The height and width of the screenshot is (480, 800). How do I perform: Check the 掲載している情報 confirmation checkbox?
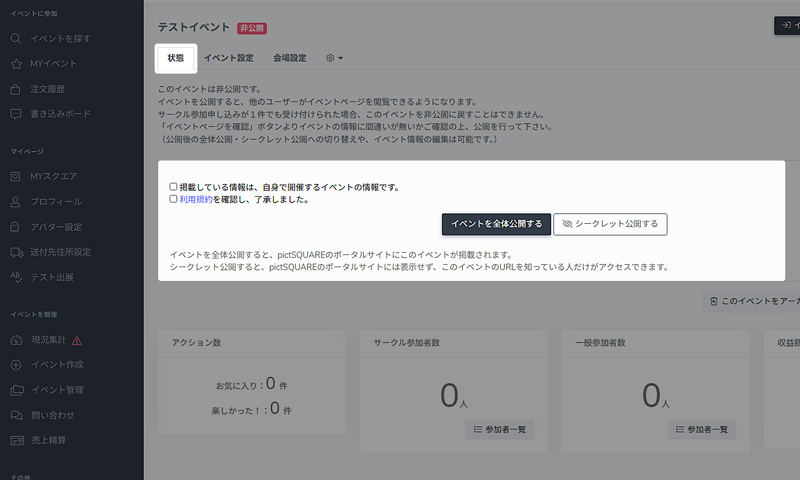pos(173,187)
